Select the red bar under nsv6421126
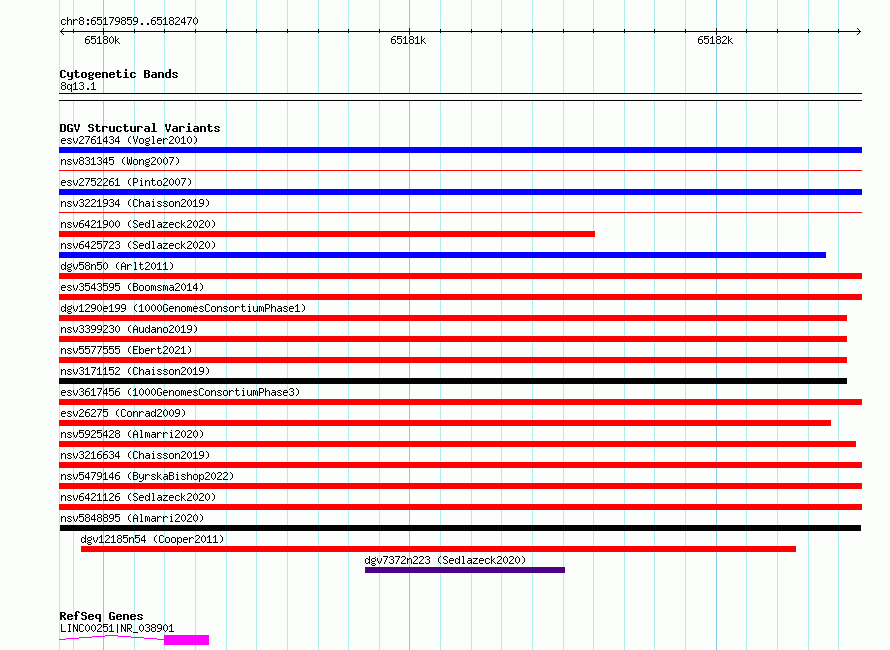This screenshot has height=650, width=890. tap(460, 507)
